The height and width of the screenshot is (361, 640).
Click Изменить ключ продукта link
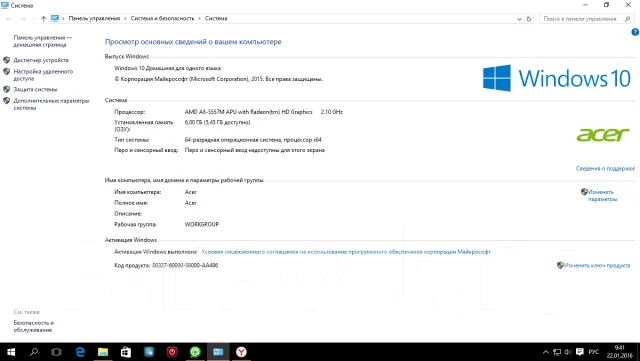coord(597,265)
